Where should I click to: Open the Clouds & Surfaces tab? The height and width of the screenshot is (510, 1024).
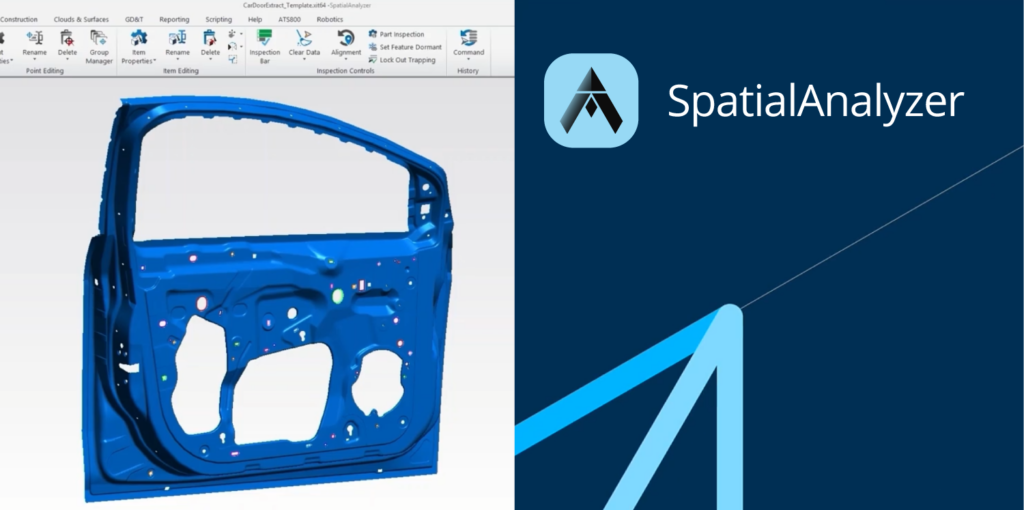pos(81,20)
